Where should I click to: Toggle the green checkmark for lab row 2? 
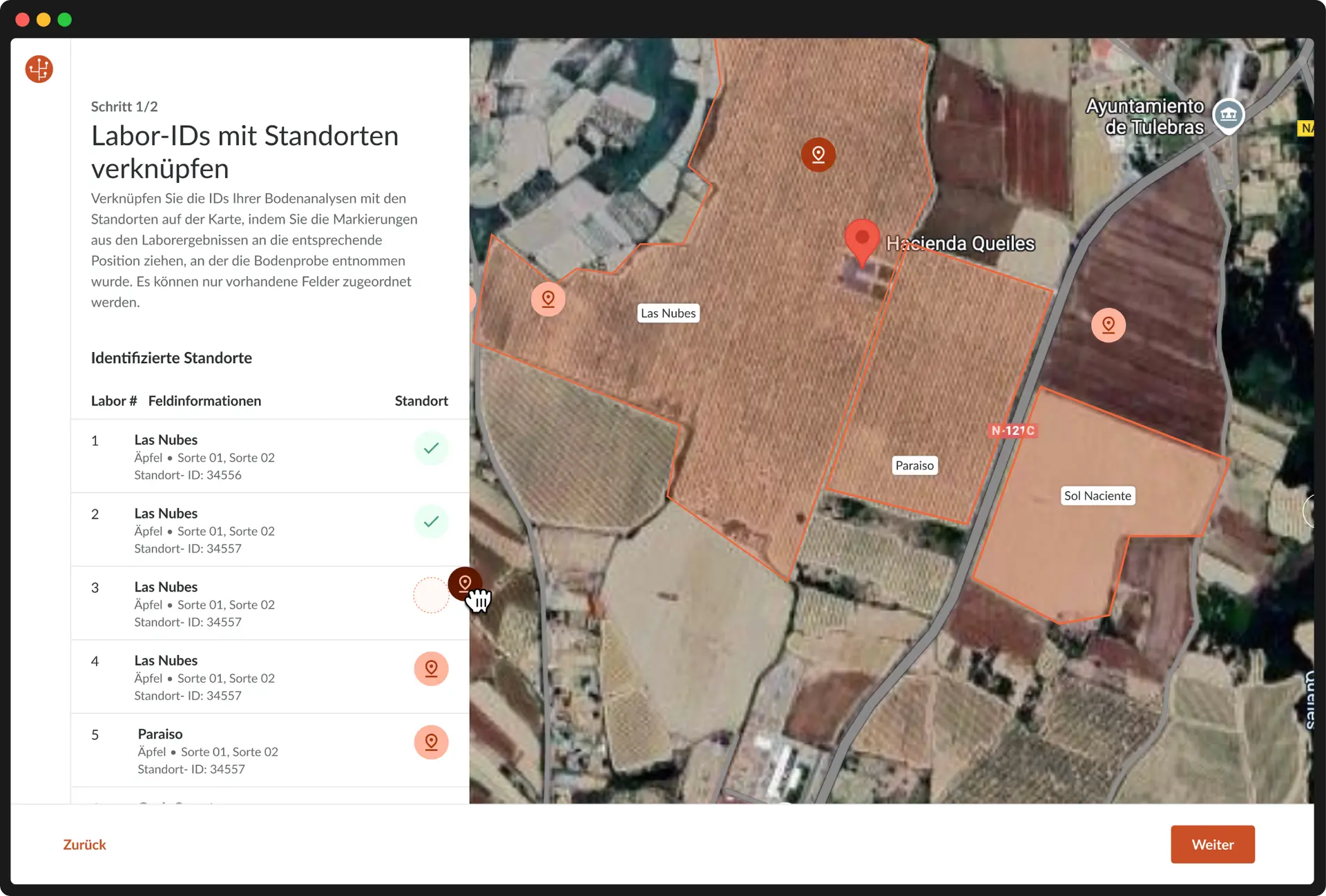click(x=431, y=521)
